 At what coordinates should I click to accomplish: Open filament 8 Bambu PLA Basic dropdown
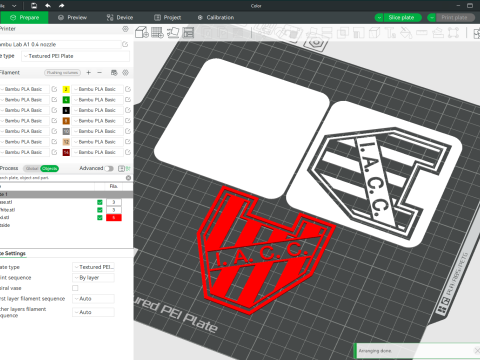coord(97,121)
